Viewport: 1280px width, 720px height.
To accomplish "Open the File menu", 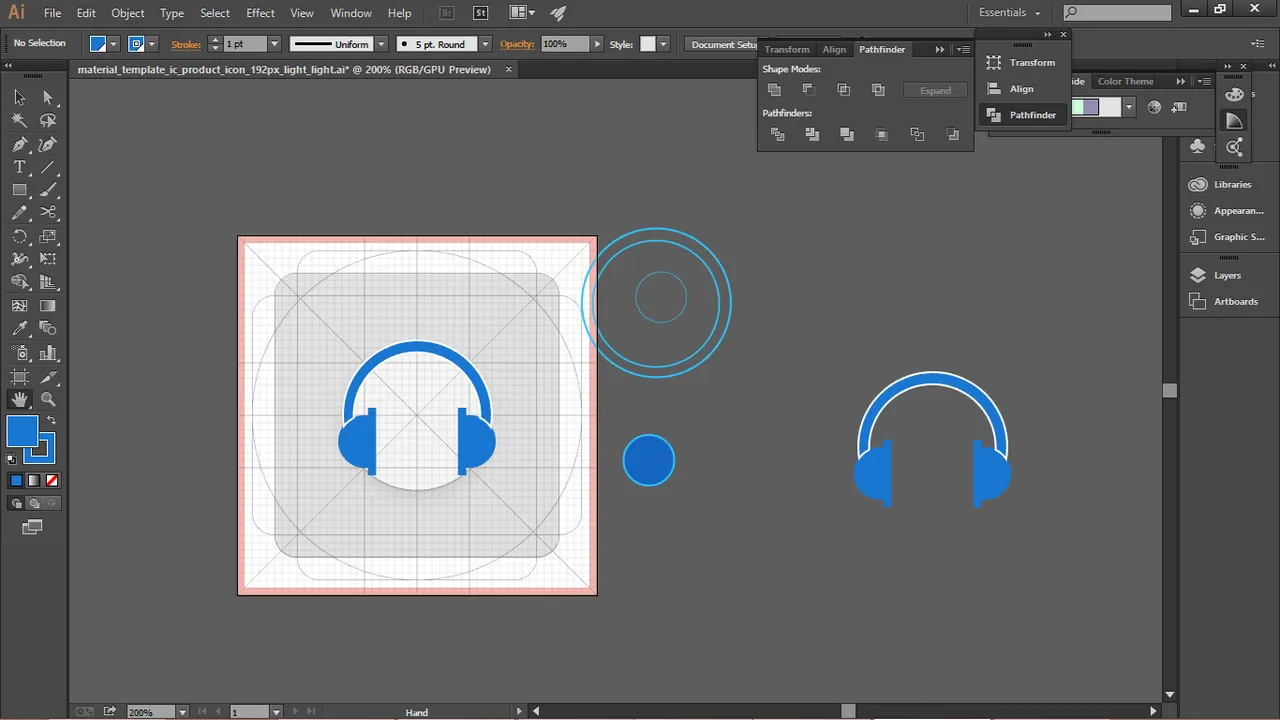I will [x=52, y=13].
